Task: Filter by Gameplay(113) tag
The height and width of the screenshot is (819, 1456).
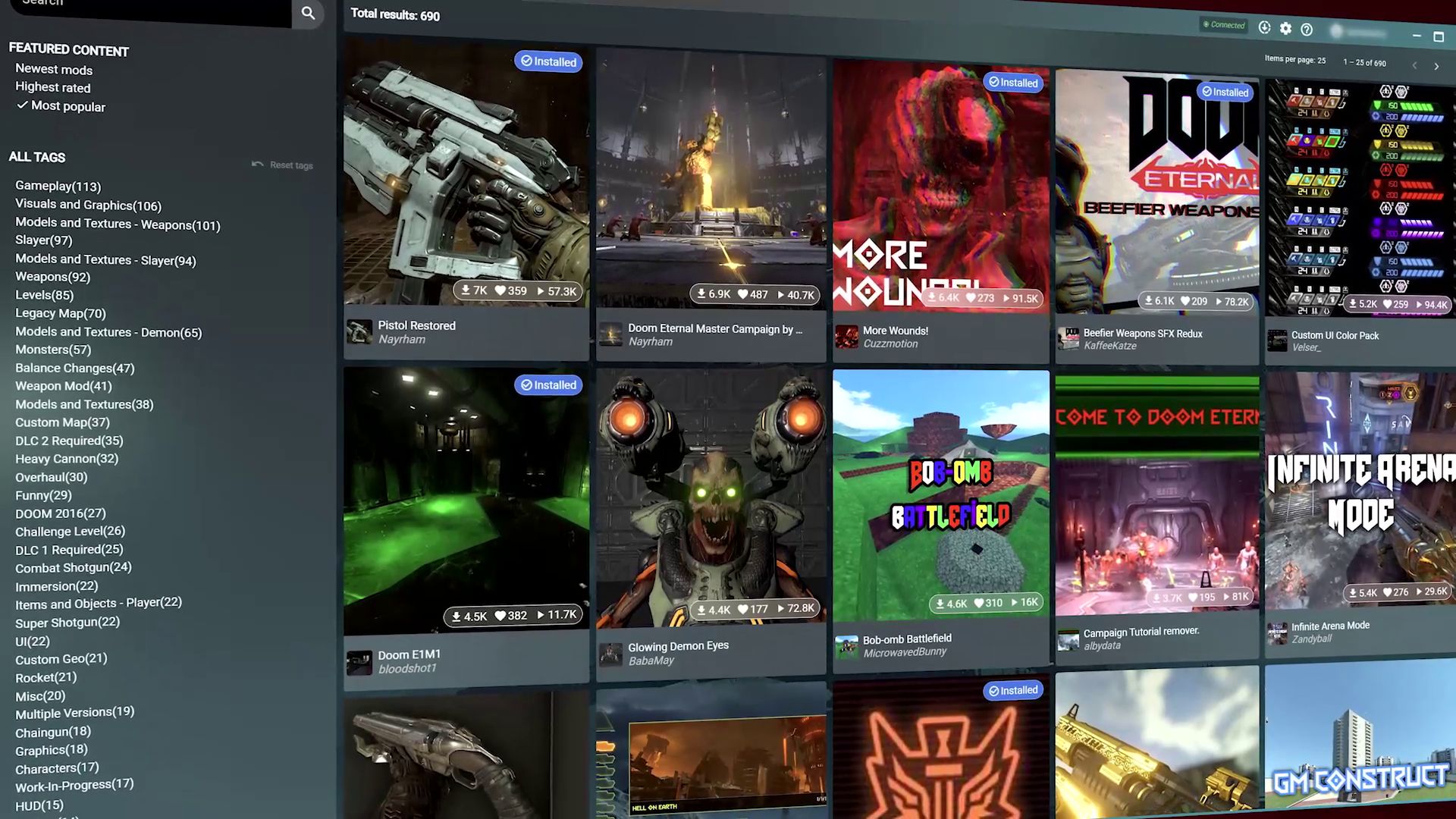Action: click(58, 187)
